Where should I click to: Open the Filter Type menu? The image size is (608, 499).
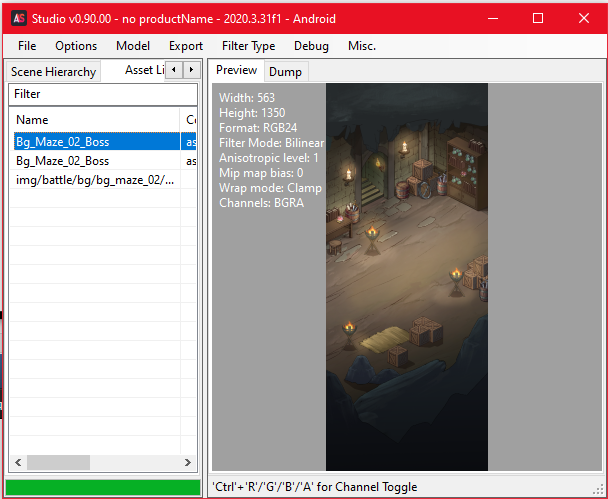(x=249, y=46)
